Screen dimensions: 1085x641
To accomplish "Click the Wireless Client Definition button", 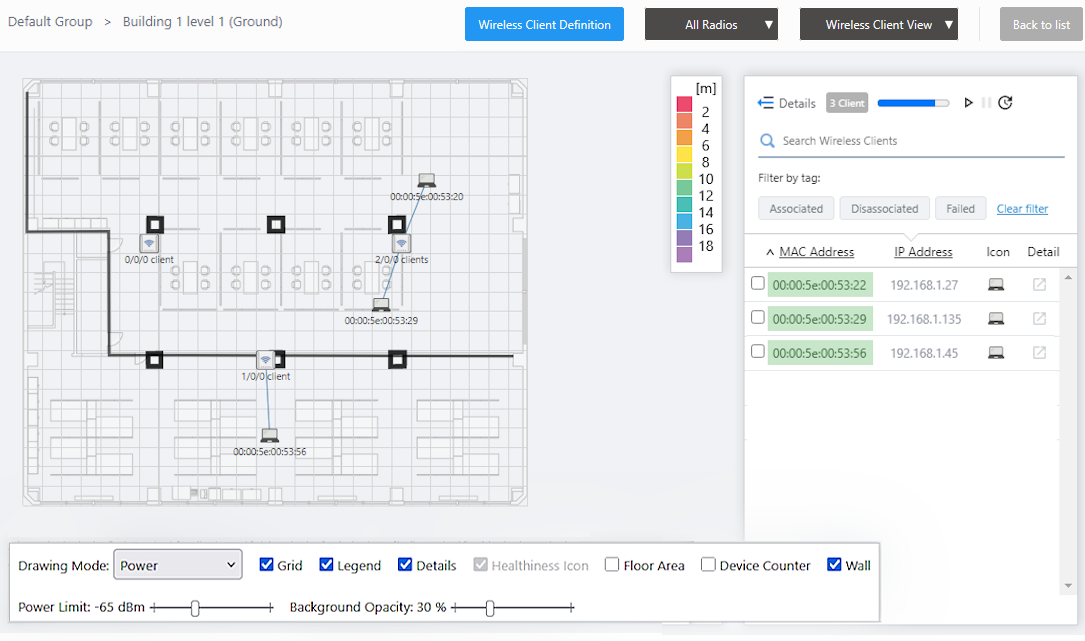I will click(x=544, y=25).
